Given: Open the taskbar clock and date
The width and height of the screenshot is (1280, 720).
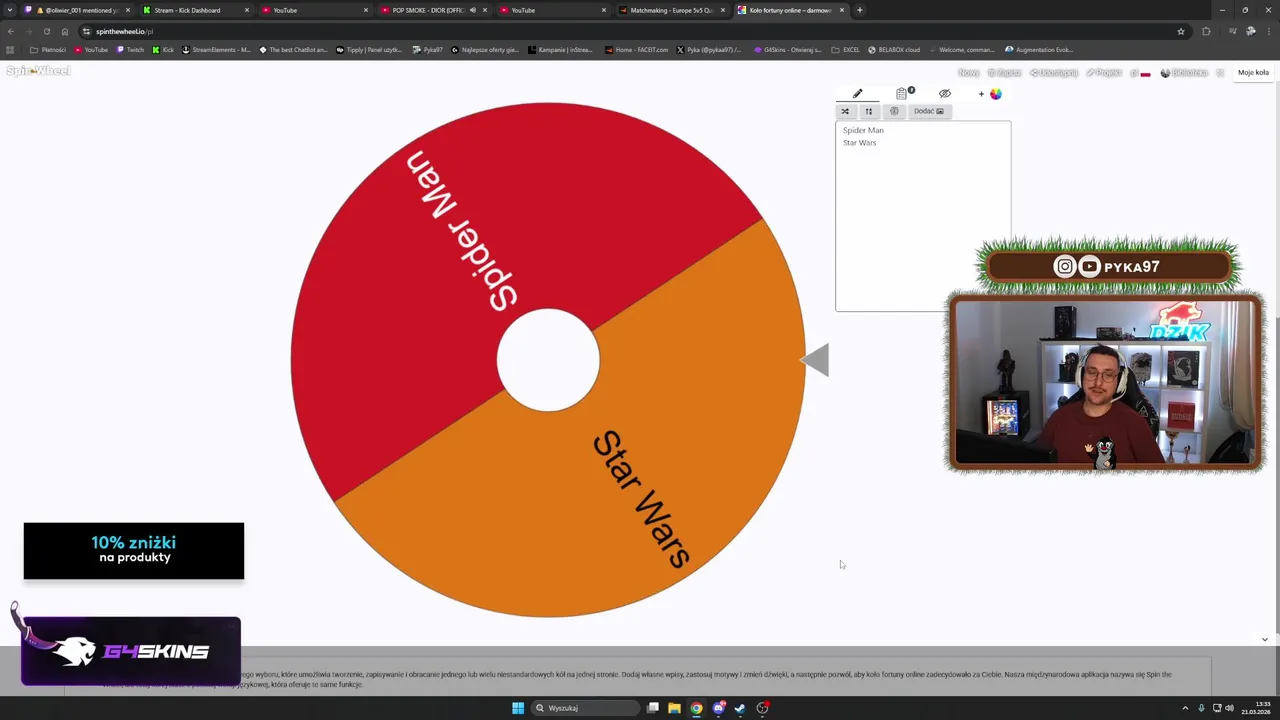Looking at the screenshot, I should click(x=1255, y=708).
